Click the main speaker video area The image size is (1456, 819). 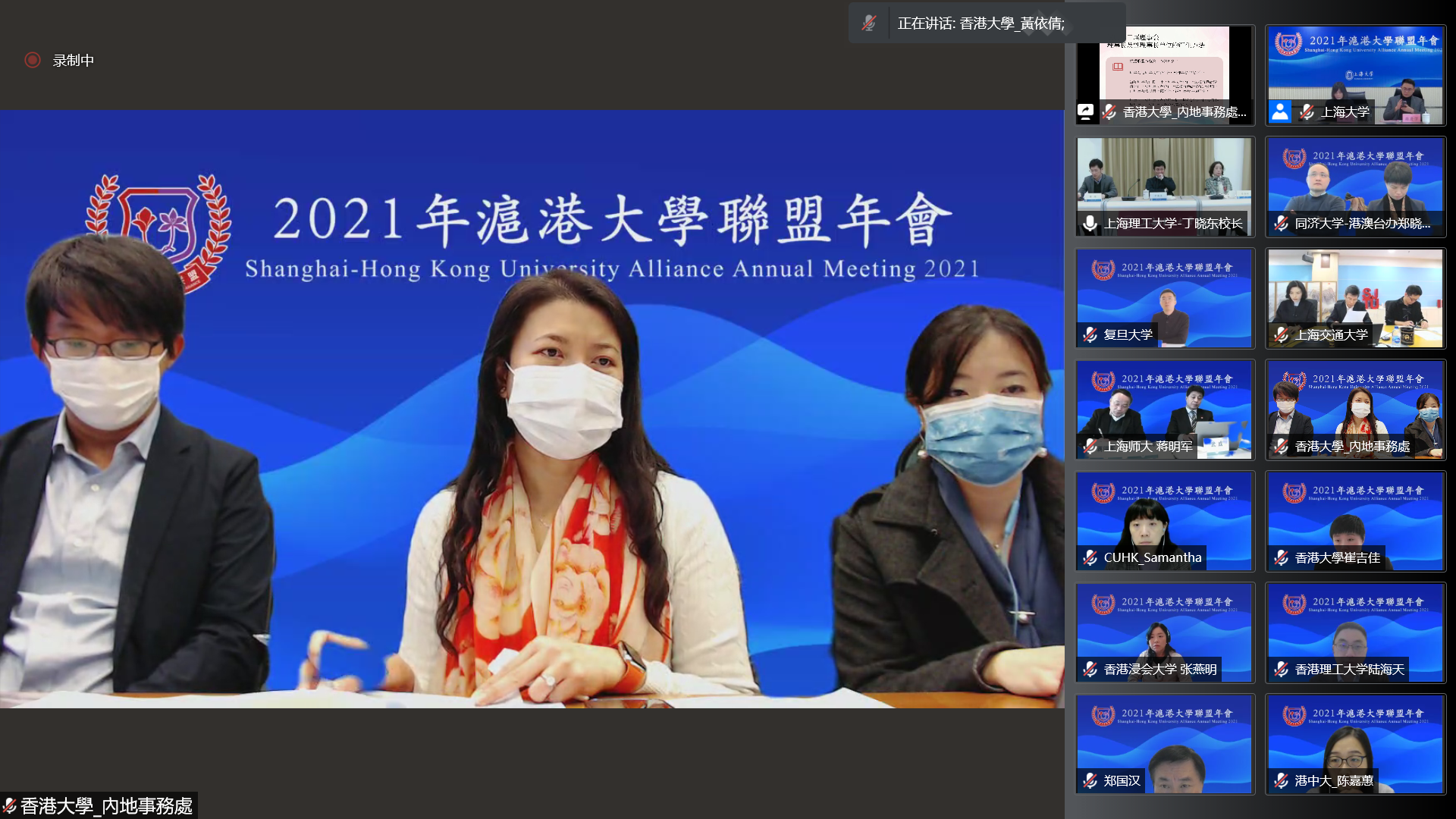click(531, 409)
